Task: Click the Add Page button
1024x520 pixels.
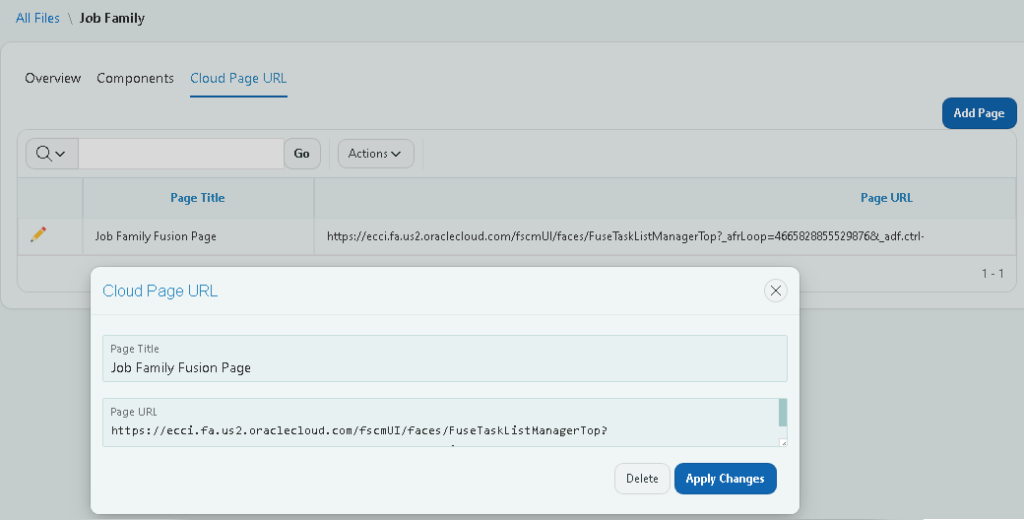Action: [978, 113]
